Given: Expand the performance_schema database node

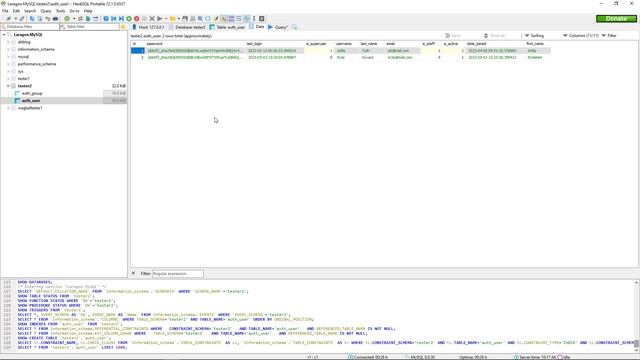Looking at the screenshot, I should click(x=8, y=64).
